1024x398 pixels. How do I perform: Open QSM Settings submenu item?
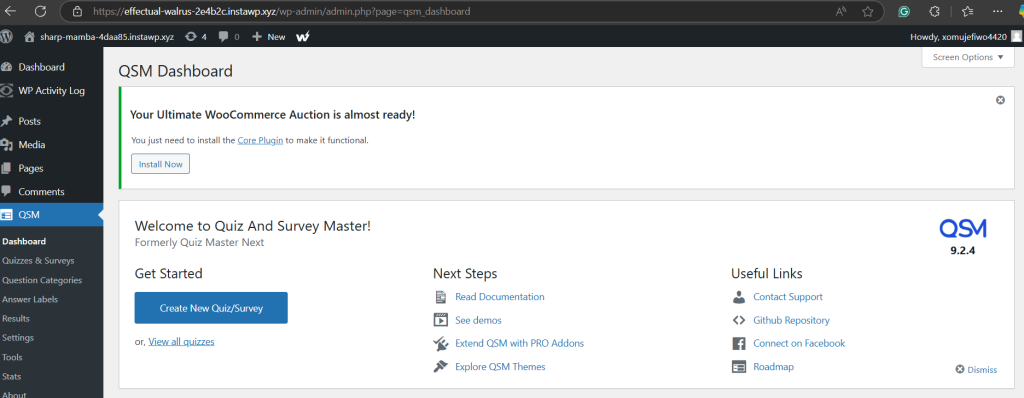(18, 338)
